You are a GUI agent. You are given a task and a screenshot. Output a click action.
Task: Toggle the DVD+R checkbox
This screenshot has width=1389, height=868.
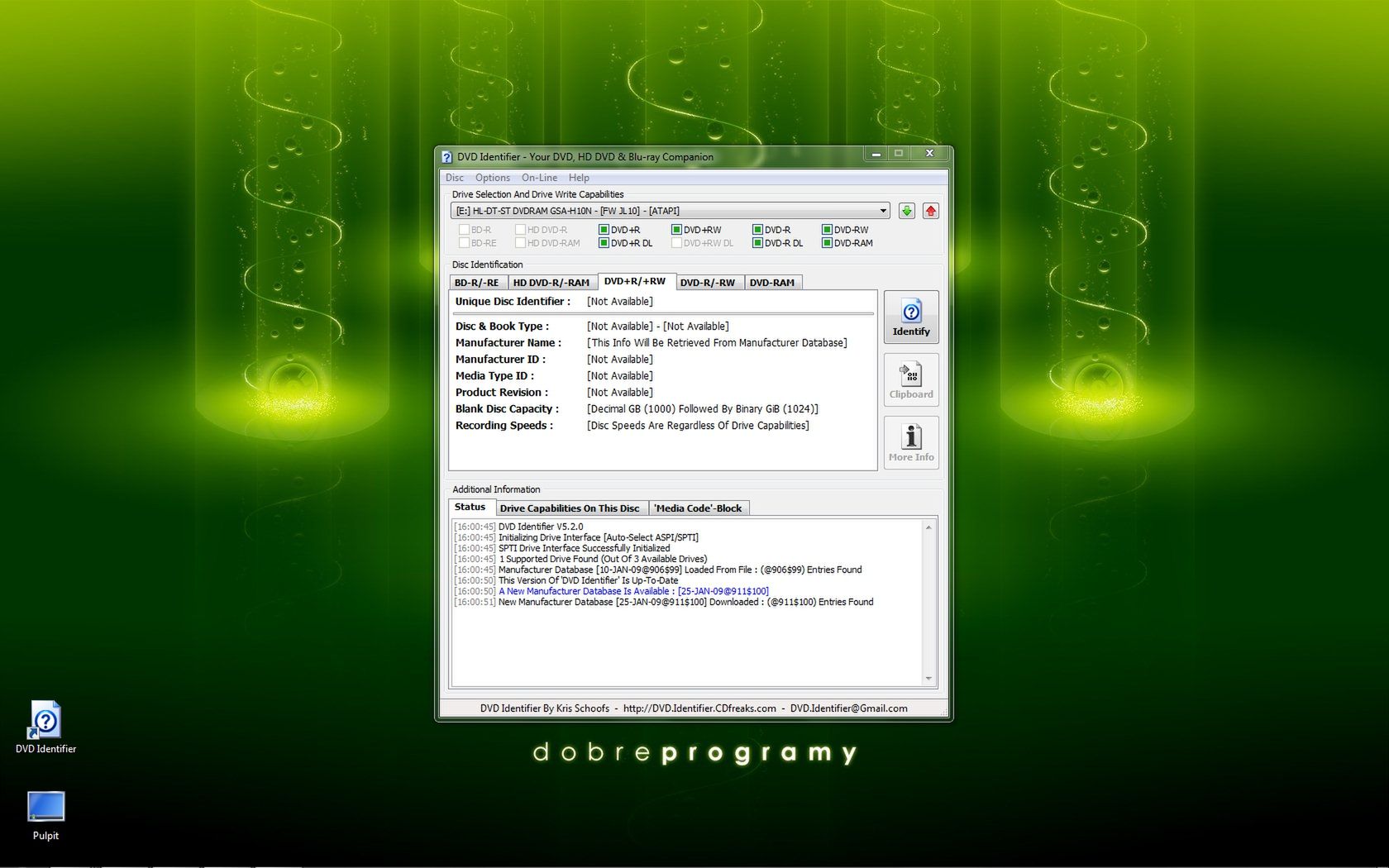[604, 230]
